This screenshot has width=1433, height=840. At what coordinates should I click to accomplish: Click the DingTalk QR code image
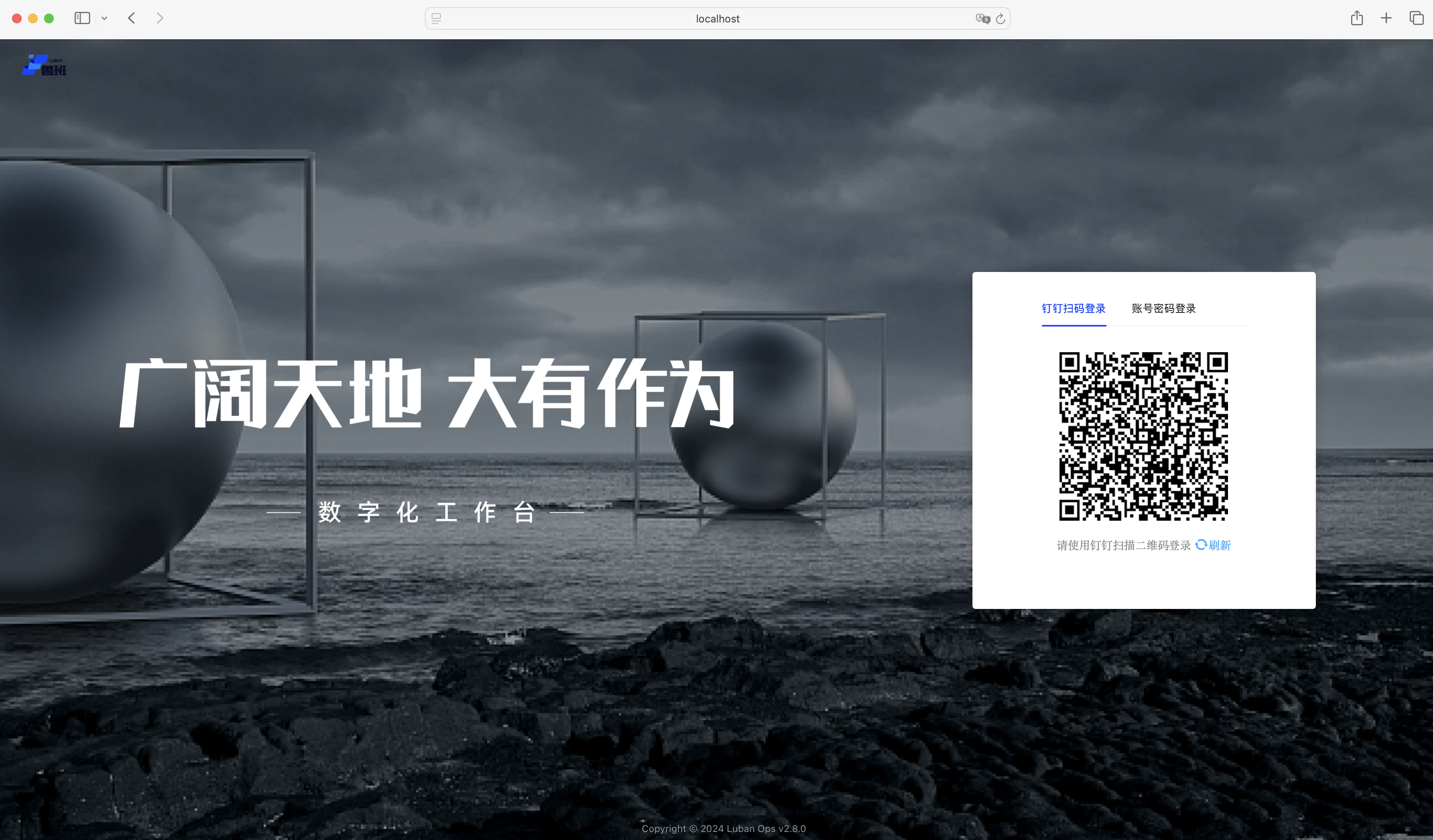click(1143, 436)
